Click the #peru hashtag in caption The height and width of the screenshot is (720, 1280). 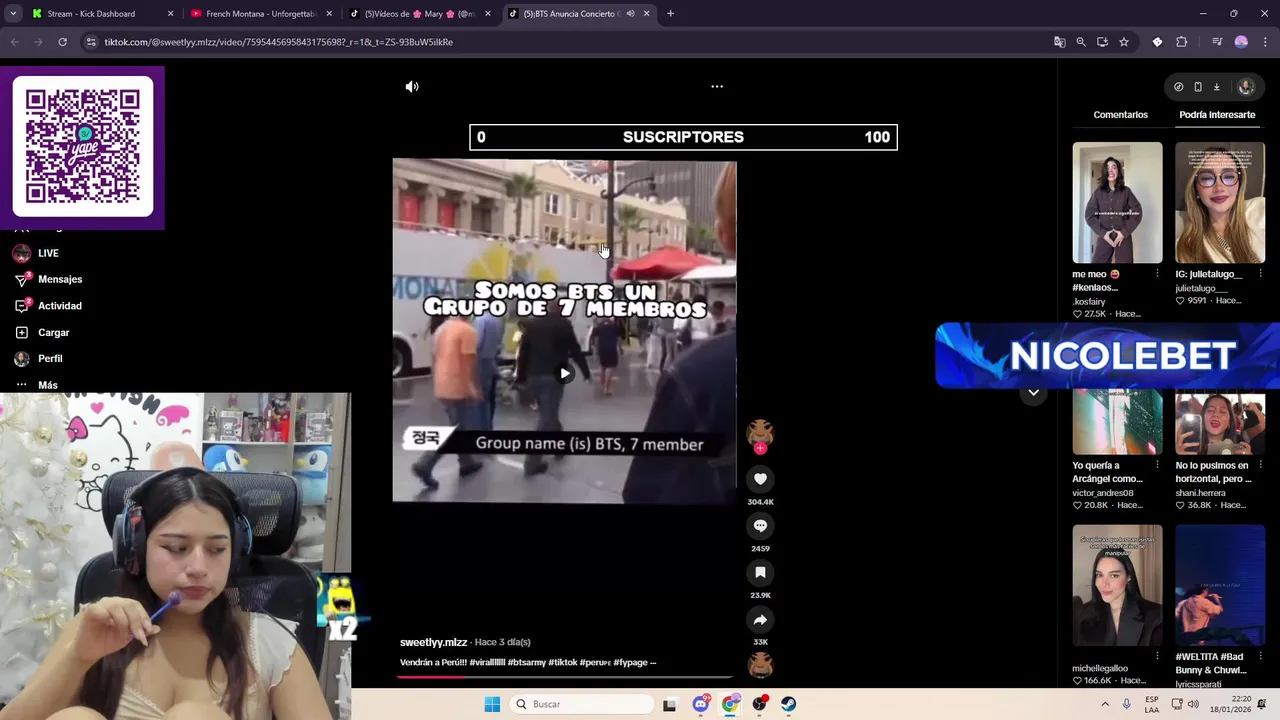(595, 663)
